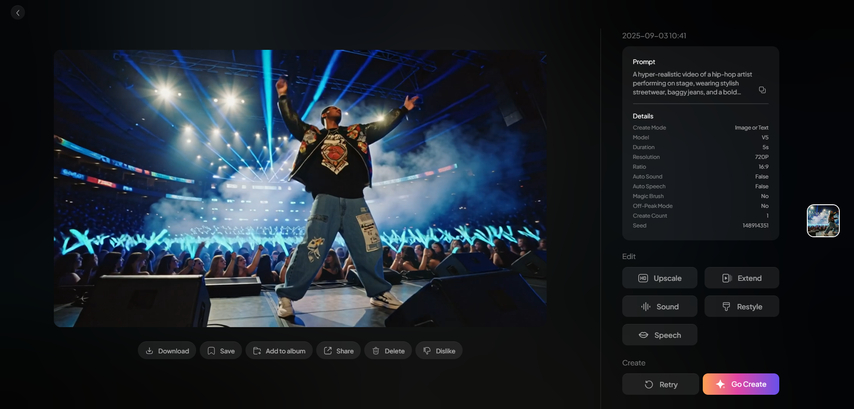Retry the generation
Viewport: 854px width, 409px height.
[x=661, y=384]
